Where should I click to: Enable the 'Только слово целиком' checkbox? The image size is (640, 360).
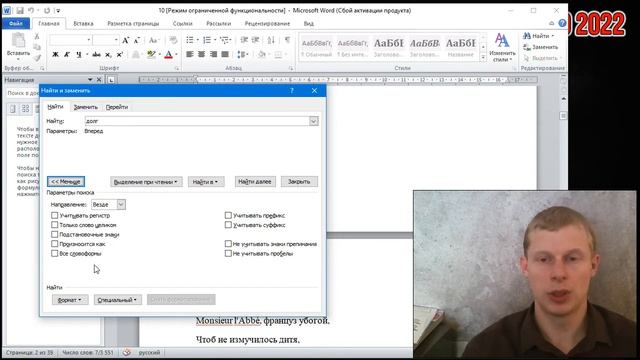click(55, 225)
